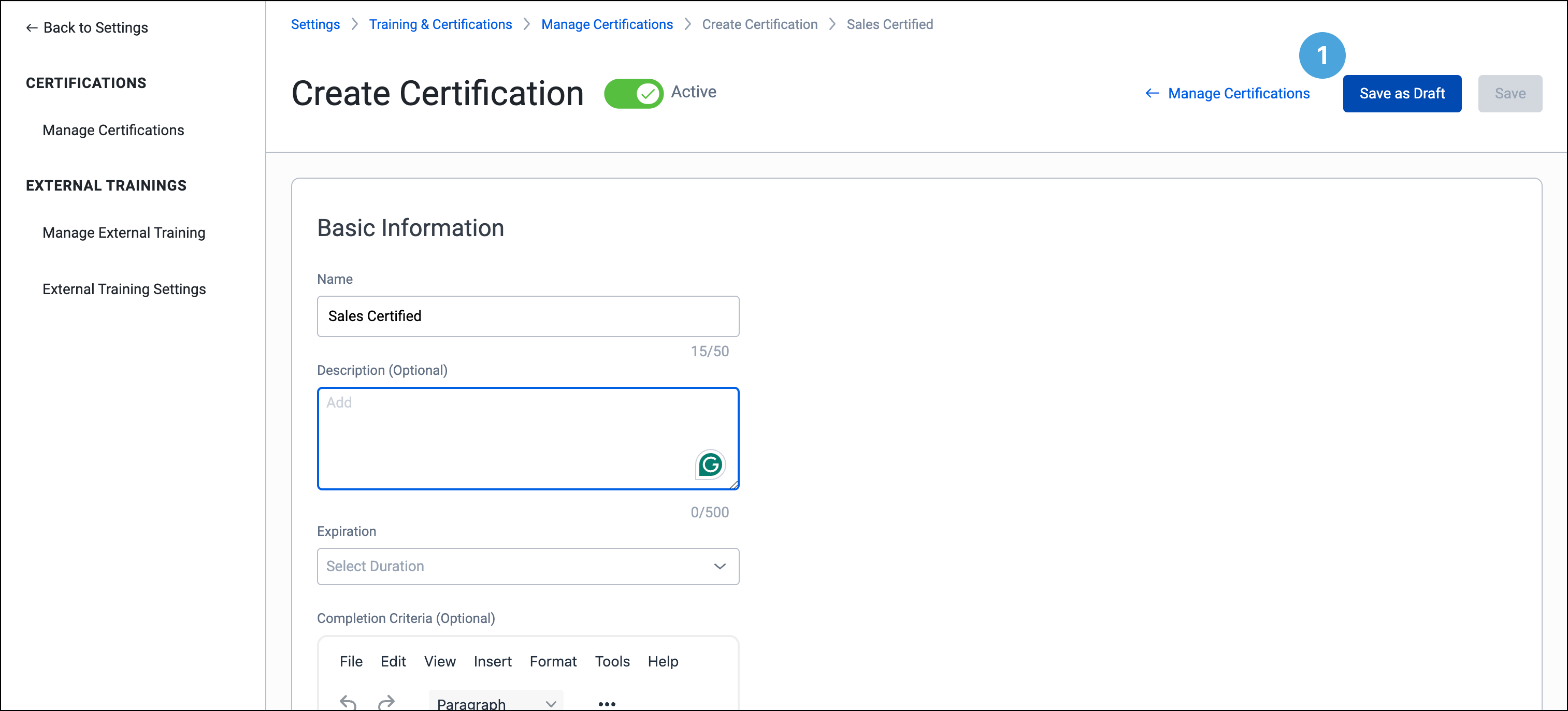The image size is (1568, 711).
Task: Open the more options ellipsis in editor
Action: 607,704
